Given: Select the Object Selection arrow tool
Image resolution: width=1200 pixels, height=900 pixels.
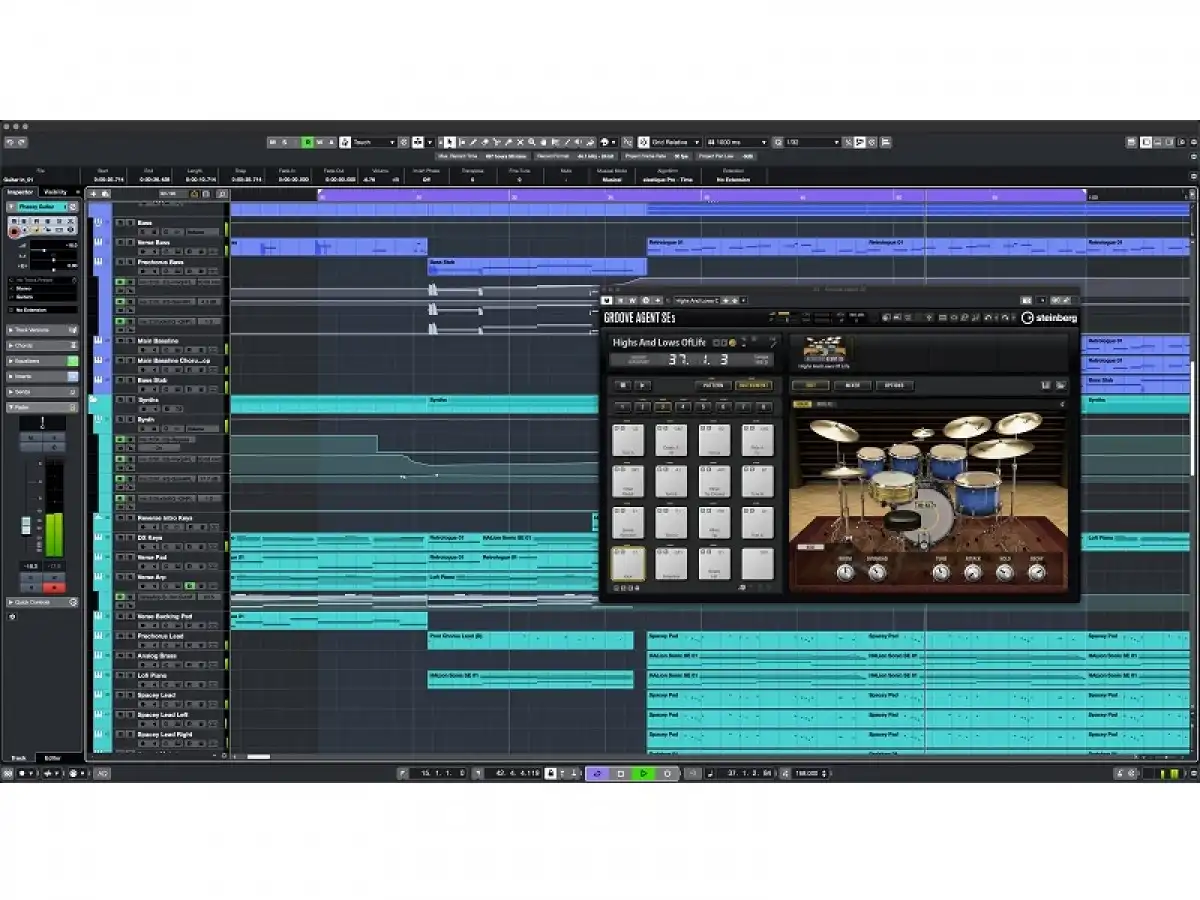Looking at the screenshot, I should tap(450, 142).
